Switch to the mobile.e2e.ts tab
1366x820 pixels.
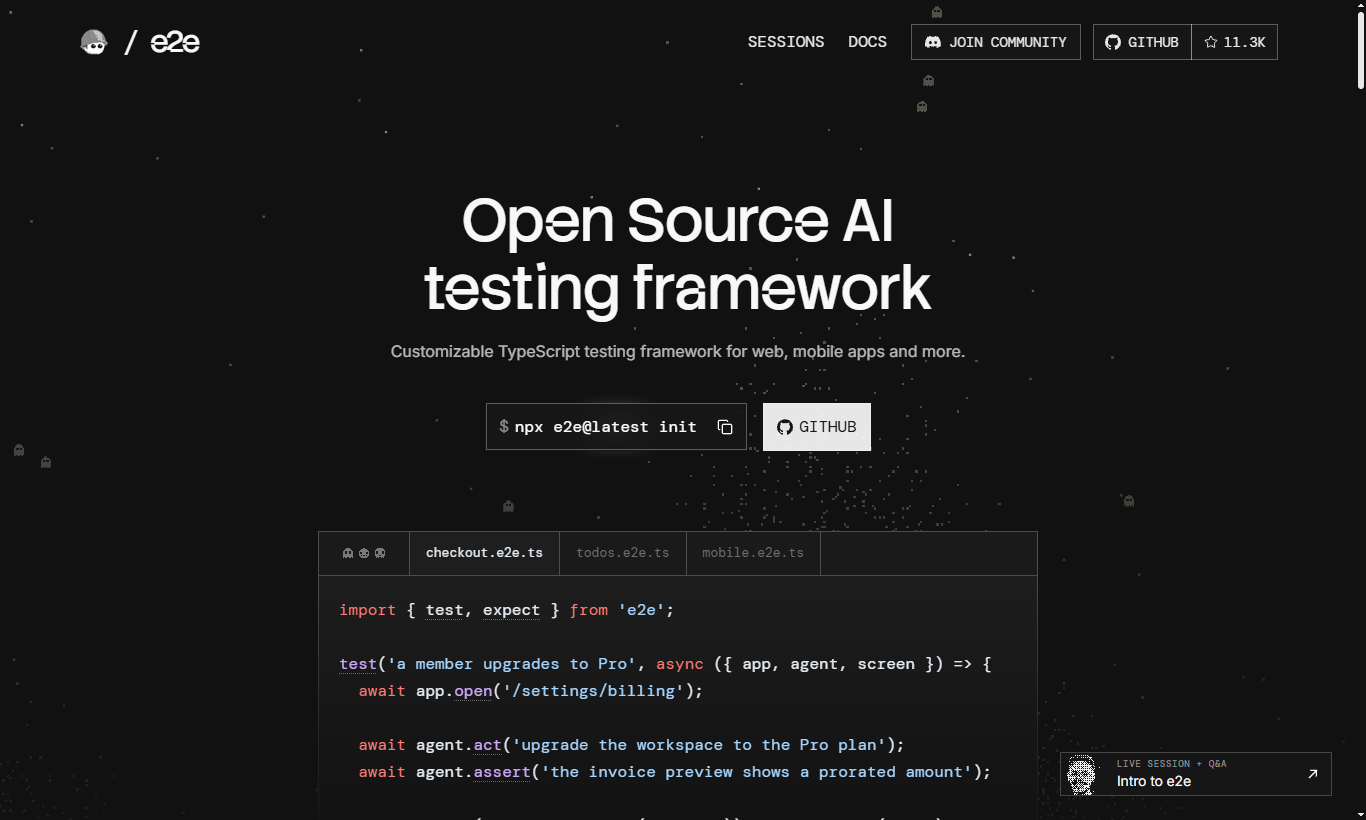click(753, 553)
